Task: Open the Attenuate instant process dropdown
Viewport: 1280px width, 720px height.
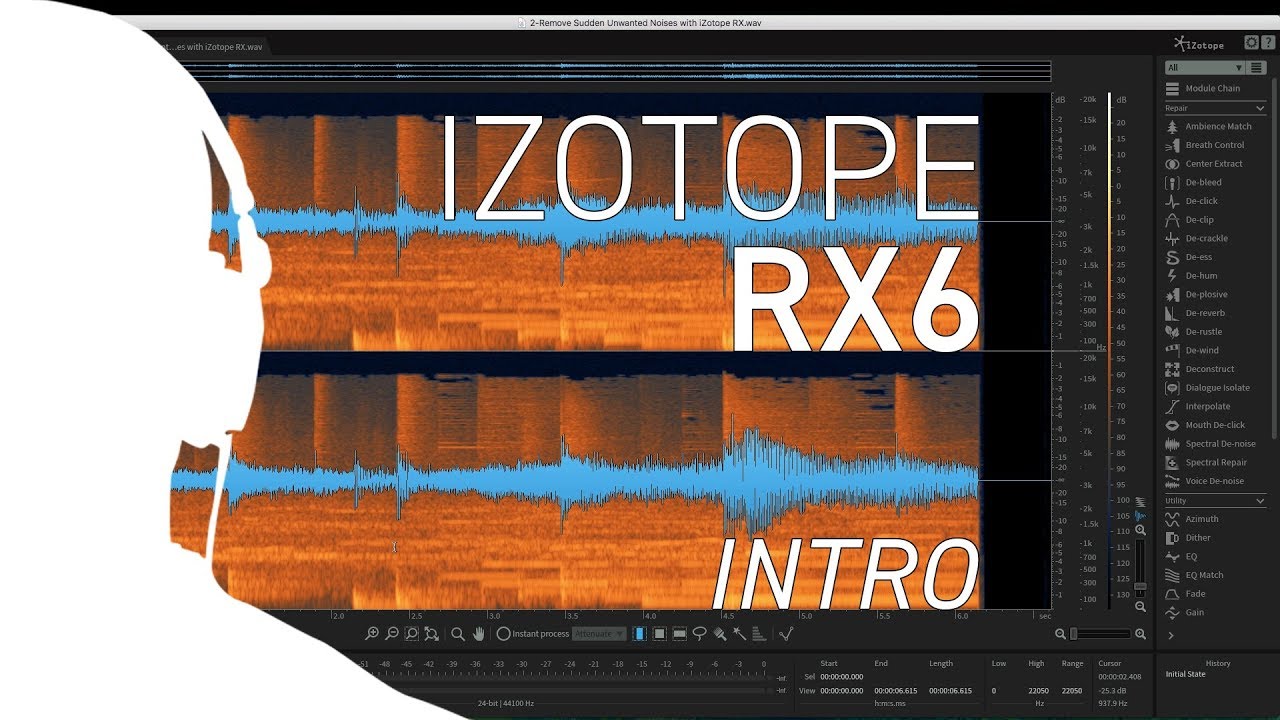Action: coord(600,634)
